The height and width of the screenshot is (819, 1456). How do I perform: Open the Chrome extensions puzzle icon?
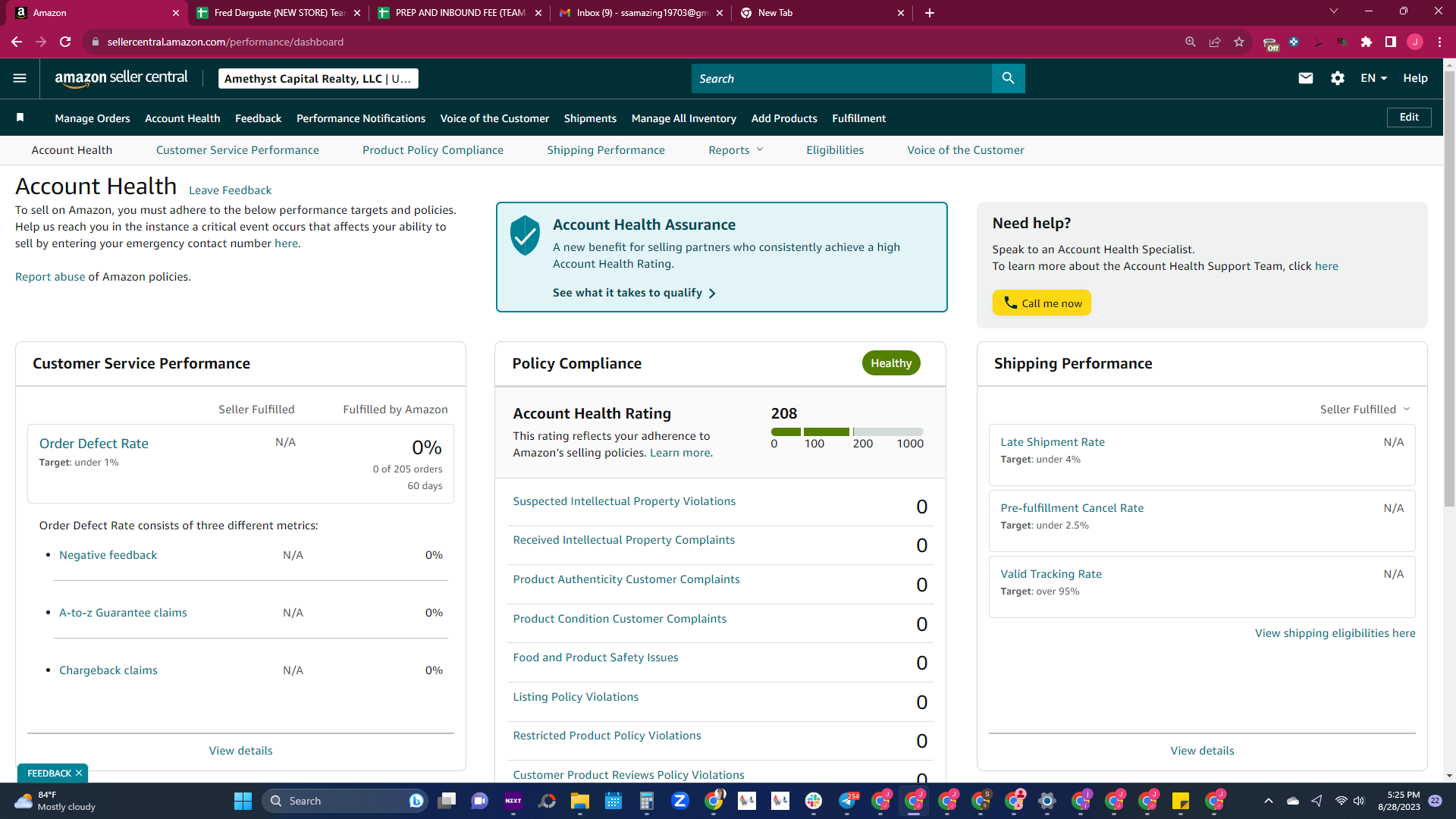[x=1367, y=42]
